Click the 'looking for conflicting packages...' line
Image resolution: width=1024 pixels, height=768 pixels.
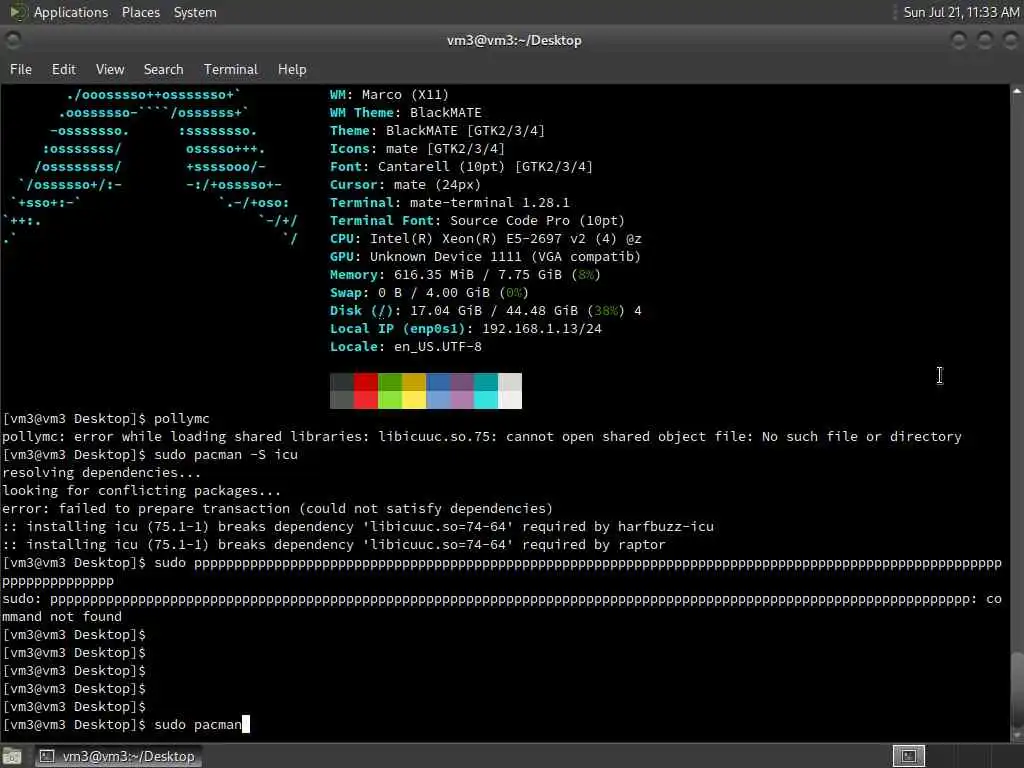click(x=142, y=490)
